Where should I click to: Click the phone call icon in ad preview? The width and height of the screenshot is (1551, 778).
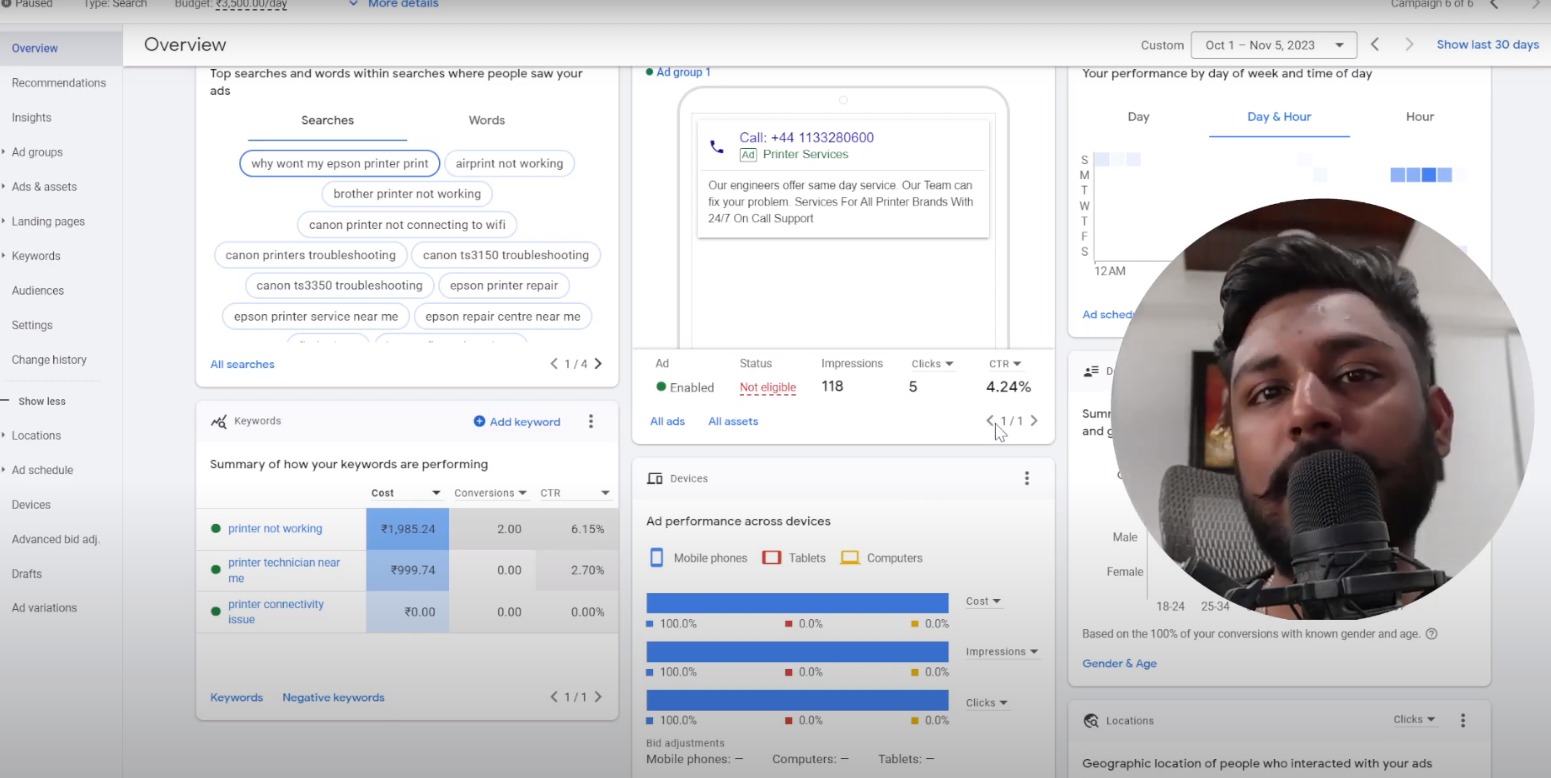pos(716,146)
